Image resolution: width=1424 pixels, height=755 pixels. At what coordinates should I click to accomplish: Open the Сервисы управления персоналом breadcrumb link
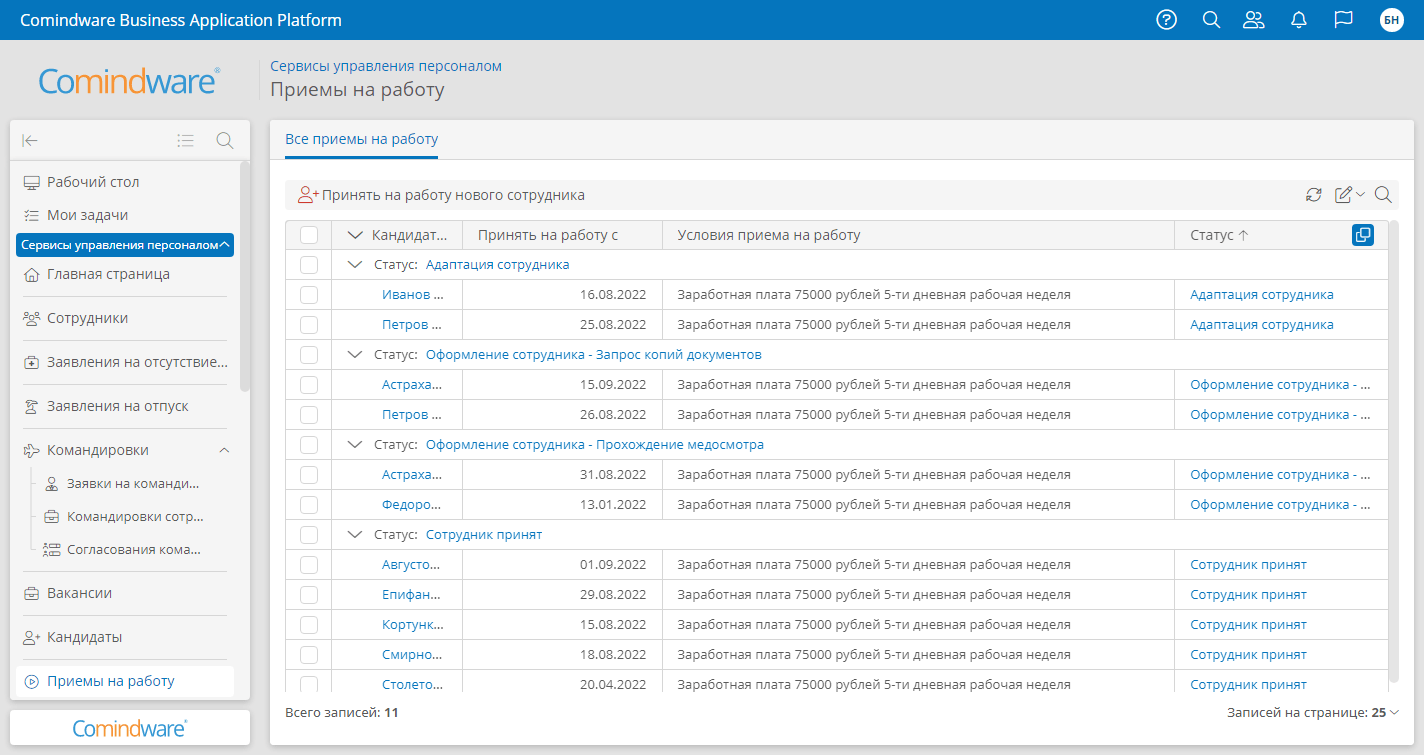pyautogui.click(x=386, y=66)
